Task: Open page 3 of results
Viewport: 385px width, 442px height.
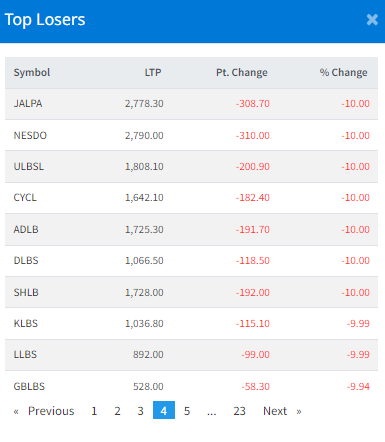Action: pyautogui.click(x=141, y=411)
